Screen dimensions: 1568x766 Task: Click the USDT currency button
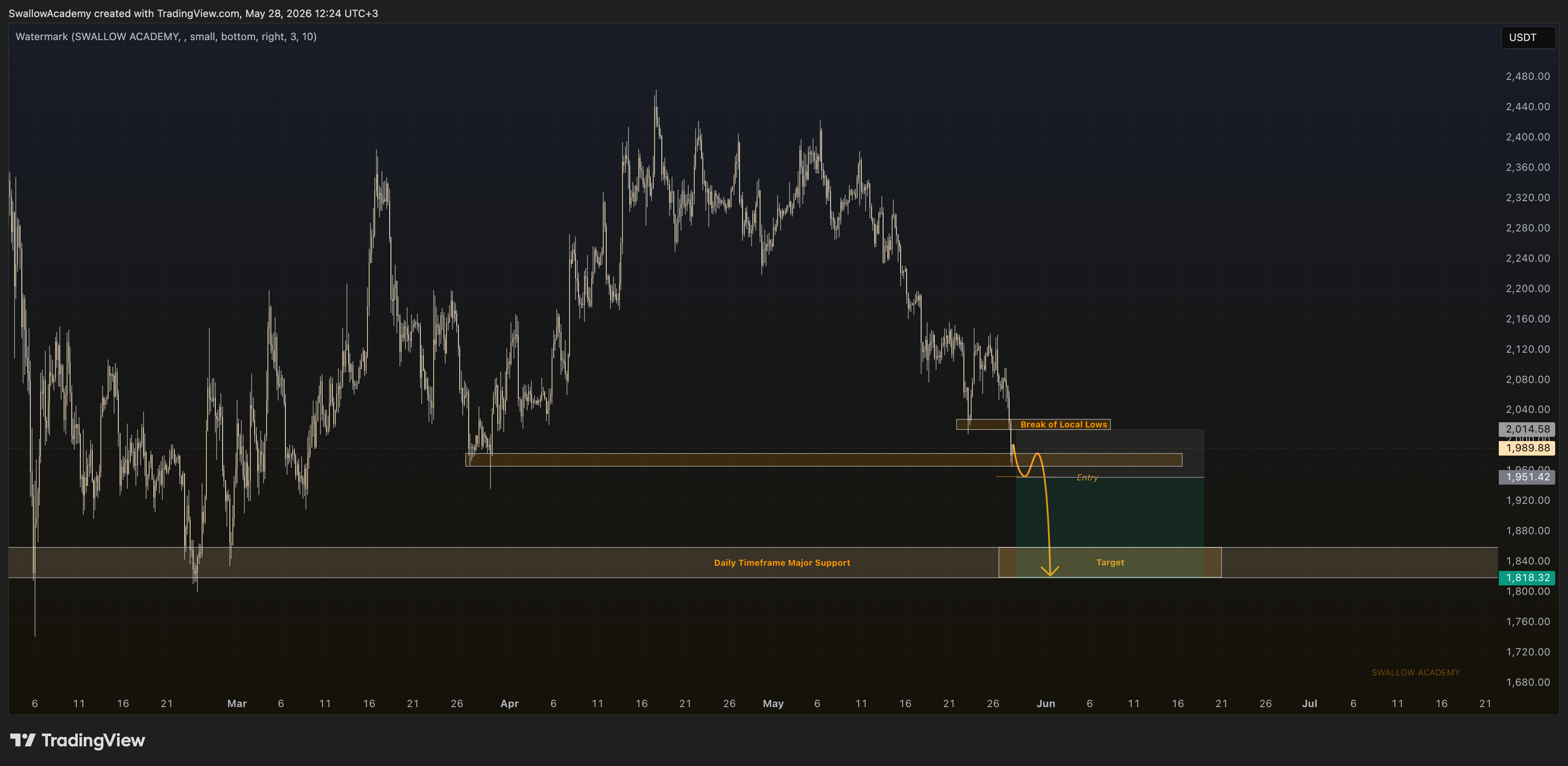pyautogui.click(x=1528, y=38)
